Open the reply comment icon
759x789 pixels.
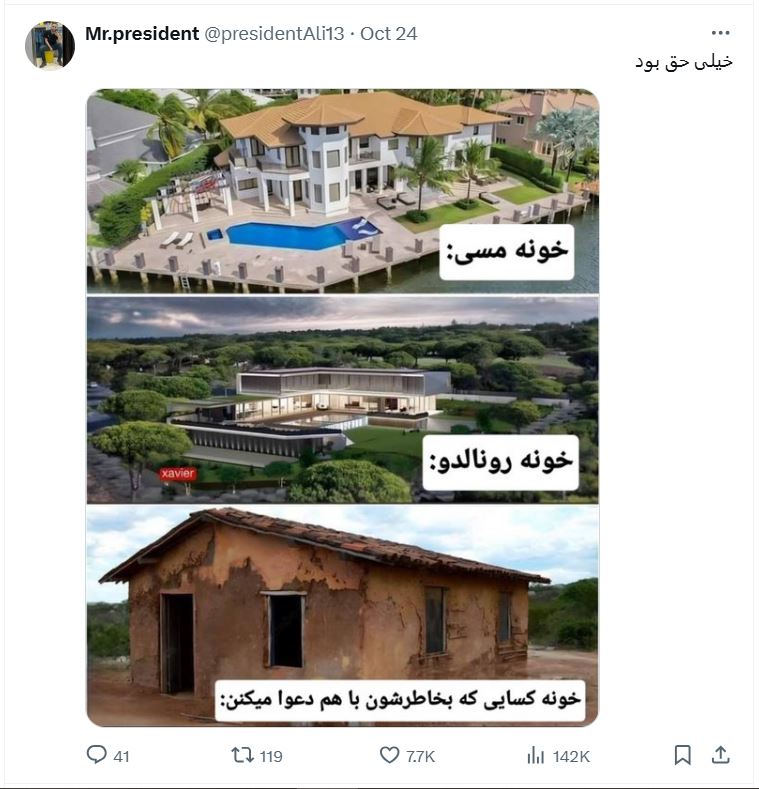[96, 755]
